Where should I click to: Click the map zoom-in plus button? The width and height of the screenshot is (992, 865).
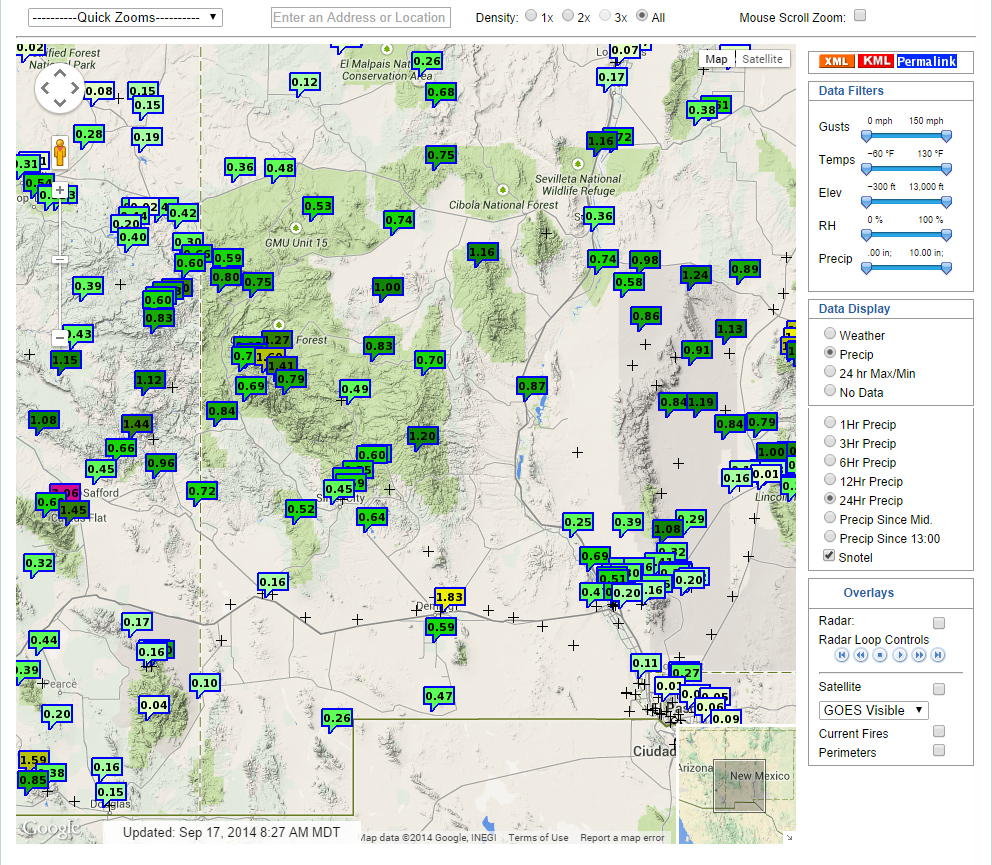61,189
